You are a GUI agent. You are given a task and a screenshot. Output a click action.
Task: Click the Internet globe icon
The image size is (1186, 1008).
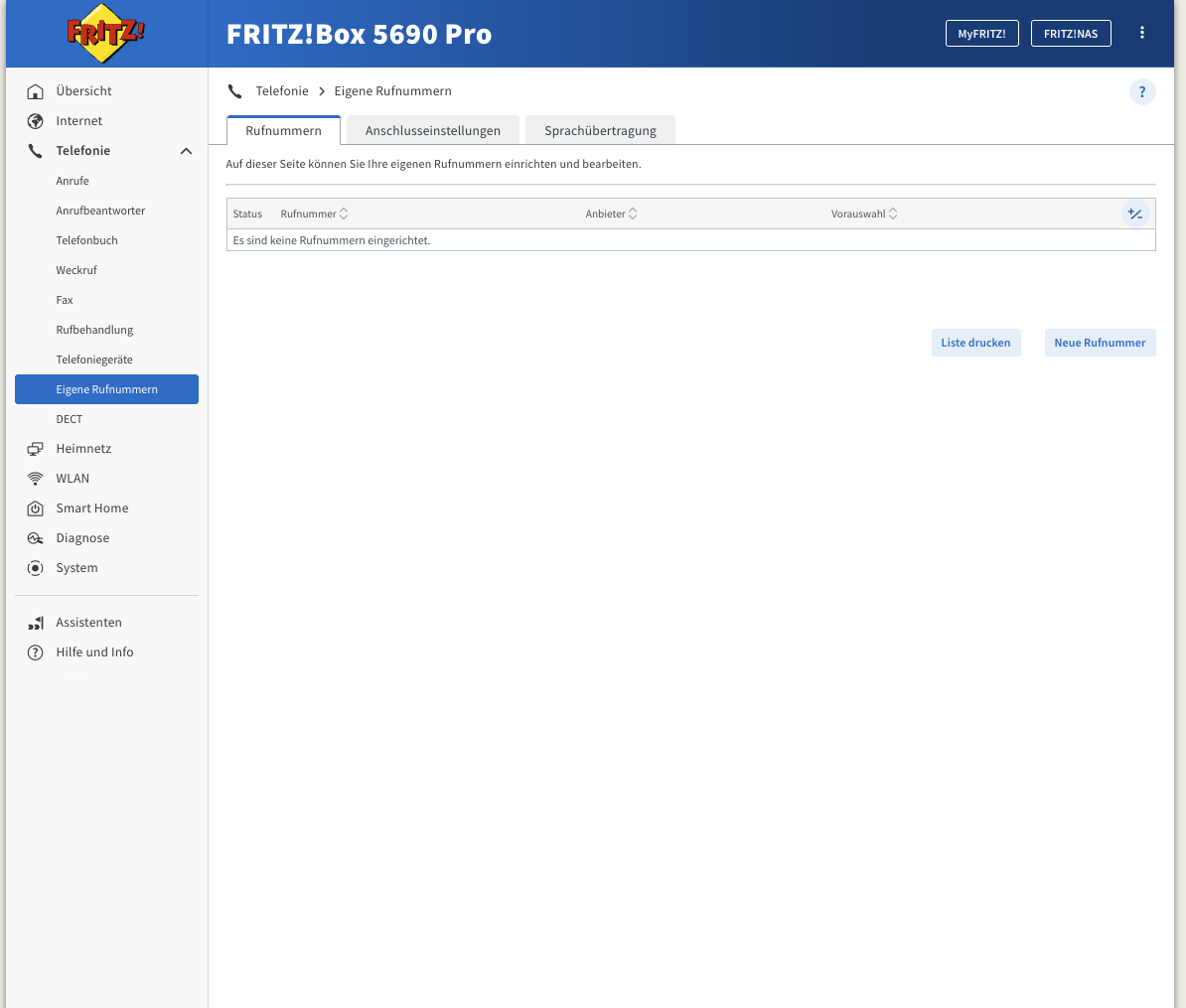point(35,121)
